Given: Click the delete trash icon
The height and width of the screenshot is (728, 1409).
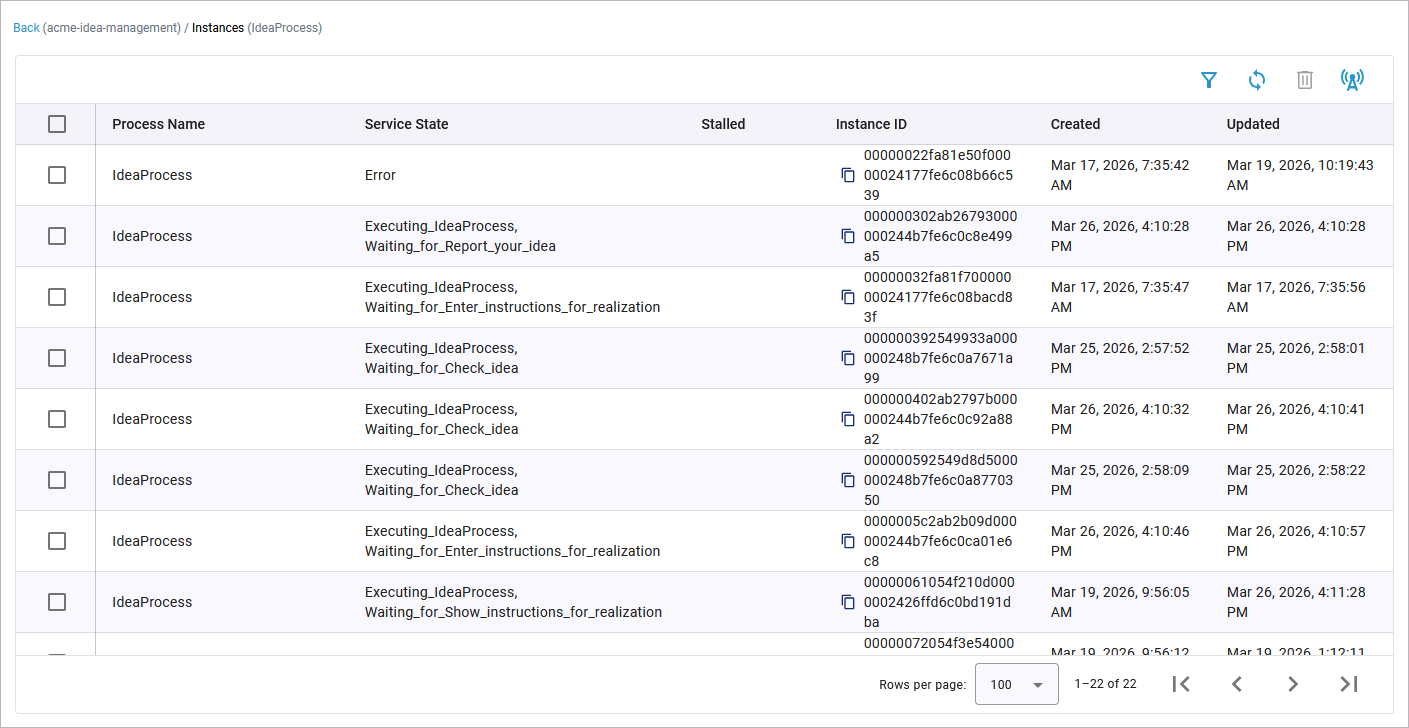Looking at the screenshot, I should point(1304,80).
